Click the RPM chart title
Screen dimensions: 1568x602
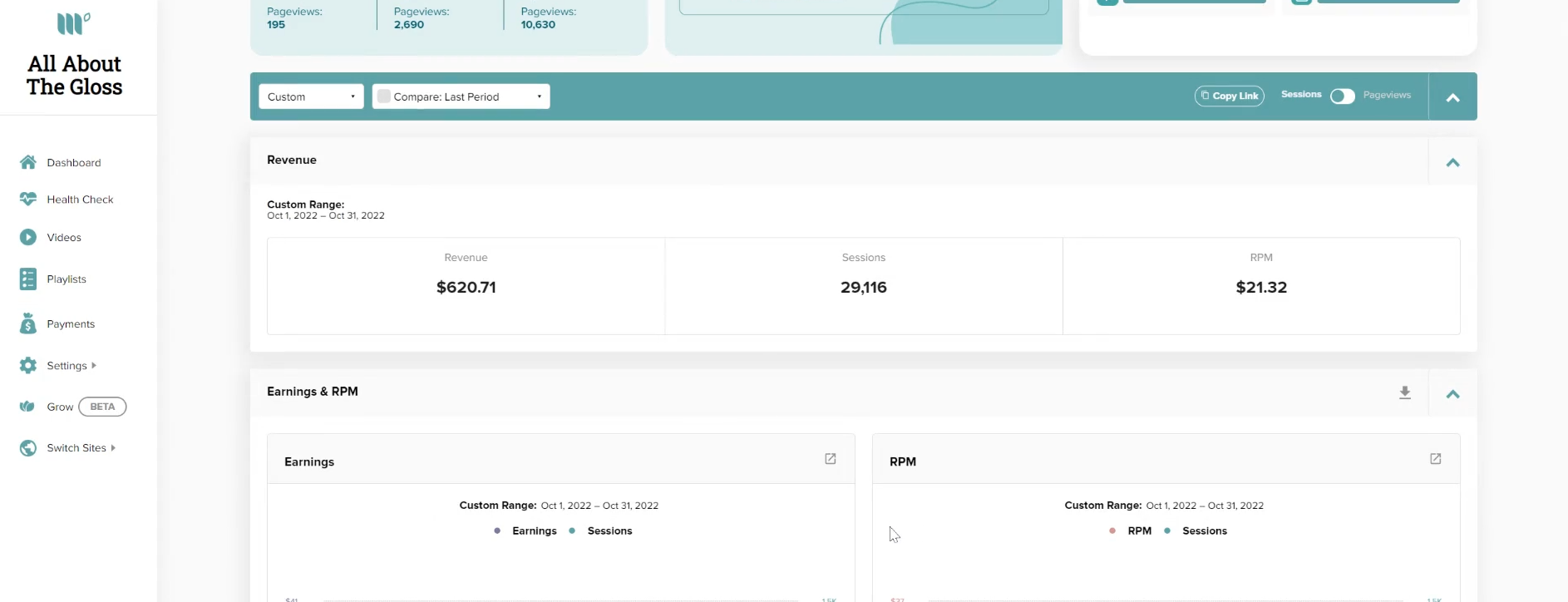pyautogui.click(x=902, y=461)
